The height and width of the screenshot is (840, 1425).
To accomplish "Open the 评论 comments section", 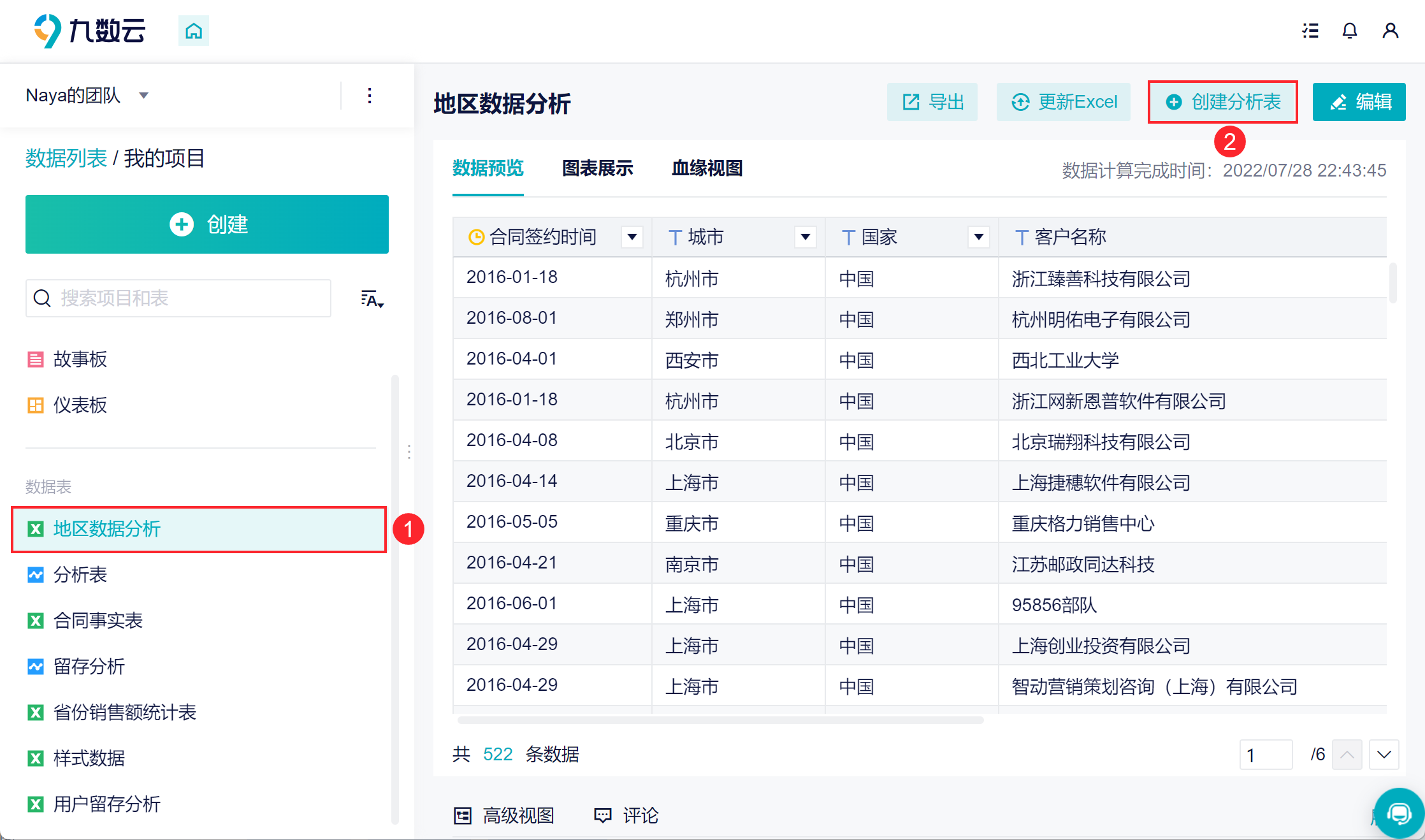I will pos(626,815).
